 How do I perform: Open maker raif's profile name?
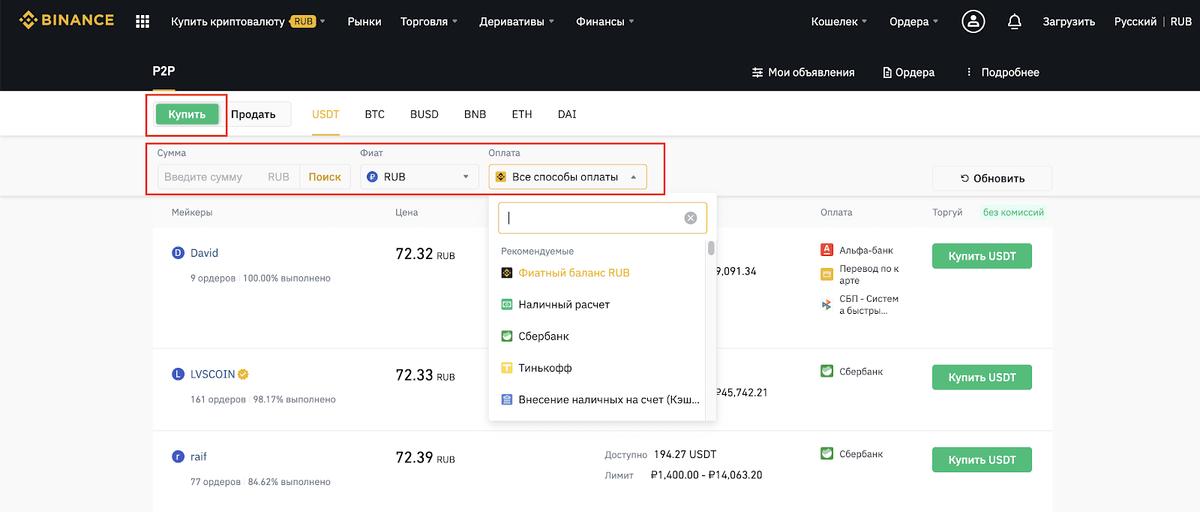point(198,457)
